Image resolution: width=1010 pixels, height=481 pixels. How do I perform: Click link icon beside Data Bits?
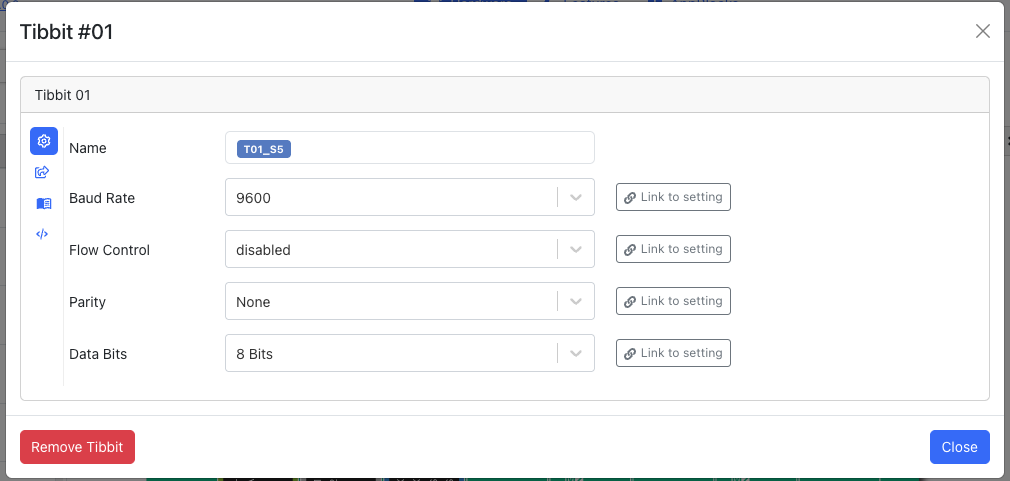[x=631, y=353]
